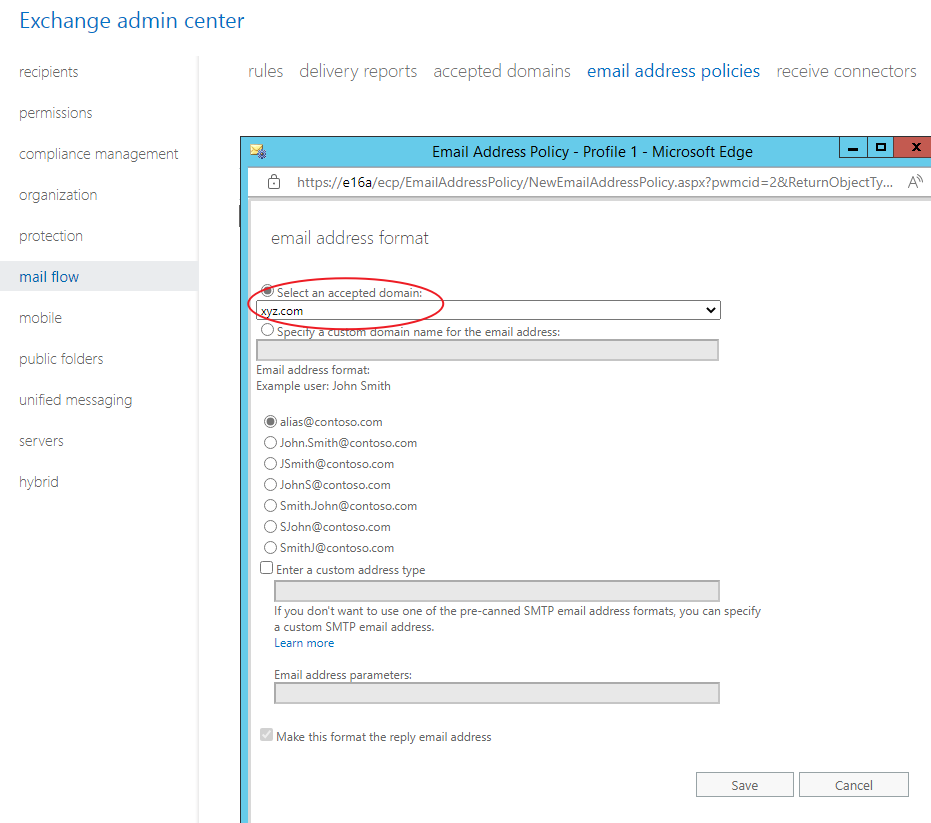Screen dimensions: 931x823
Task: Open permissions in the left navigation
Action: pos(56,113)
